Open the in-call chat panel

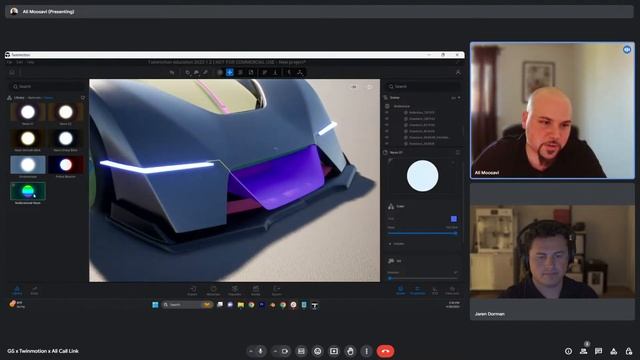598,351
